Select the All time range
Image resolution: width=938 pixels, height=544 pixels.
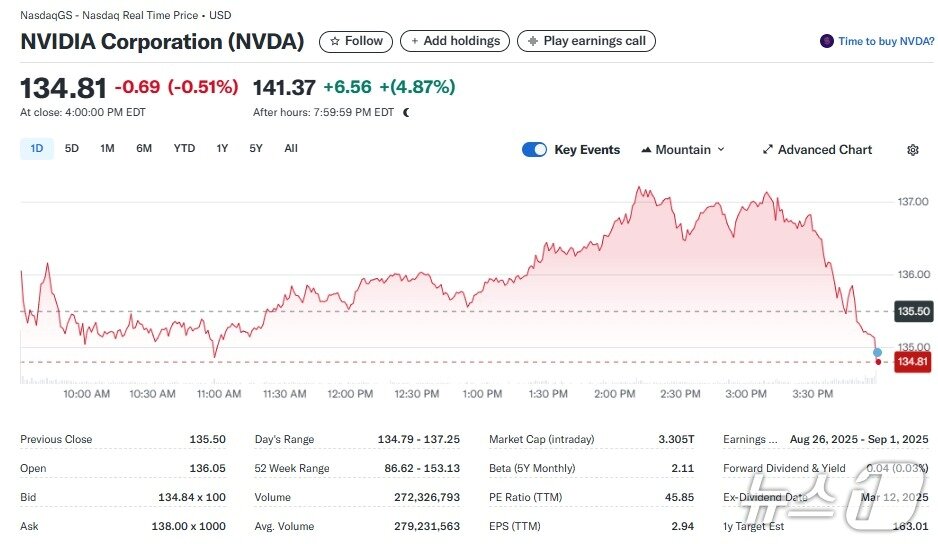coord(291,149)
